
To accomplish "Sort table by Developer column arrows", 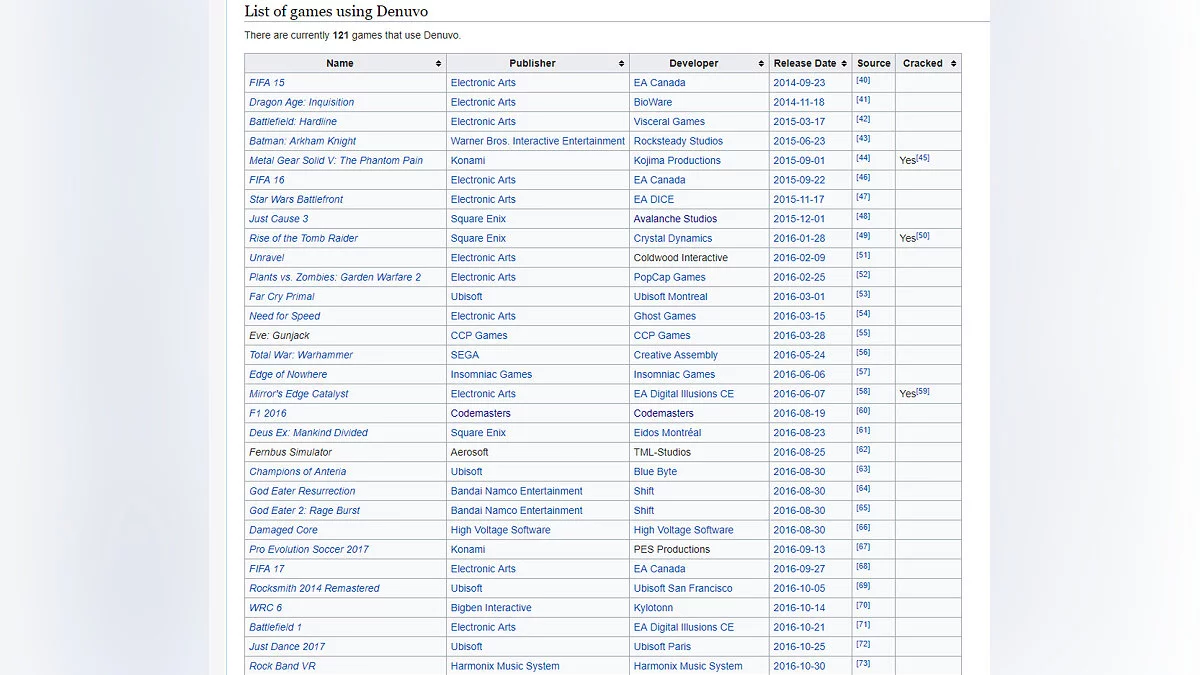I will tap(762, 63).
